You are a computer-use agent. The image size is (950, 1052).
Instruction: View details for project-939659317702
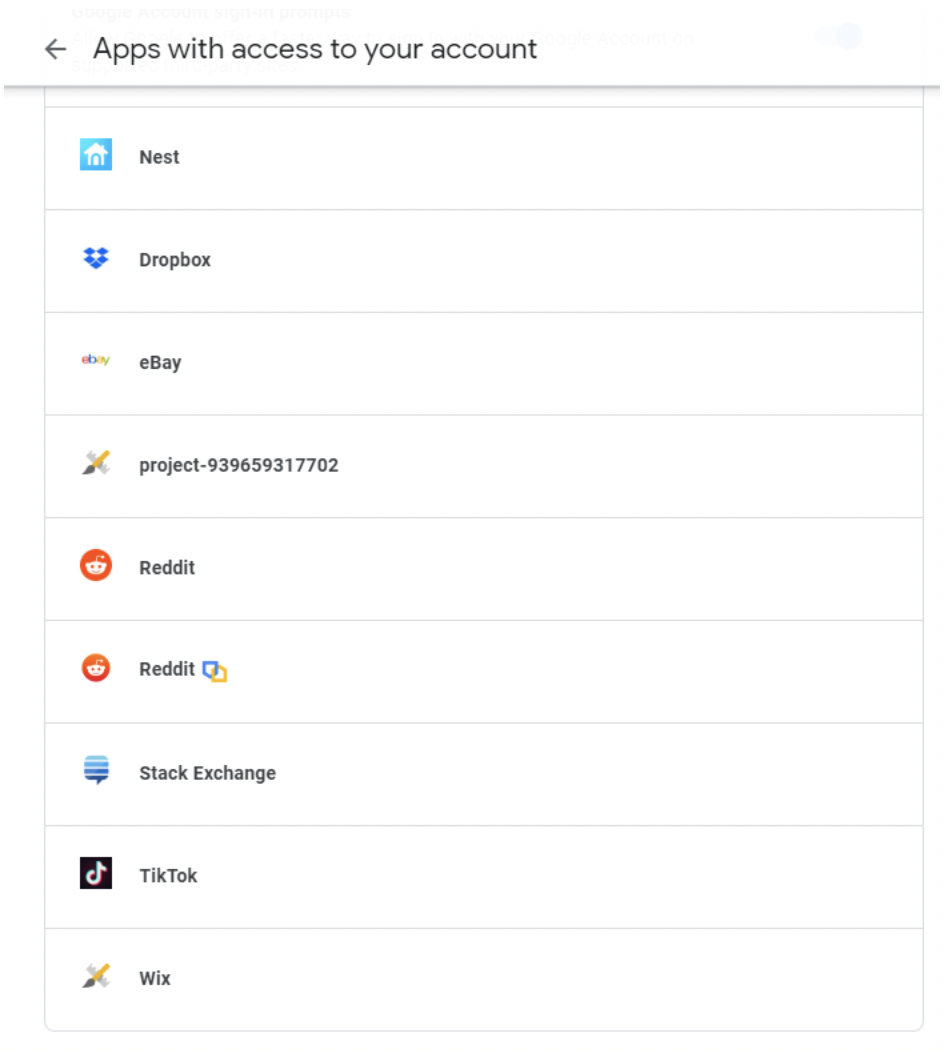pos(400,465)
